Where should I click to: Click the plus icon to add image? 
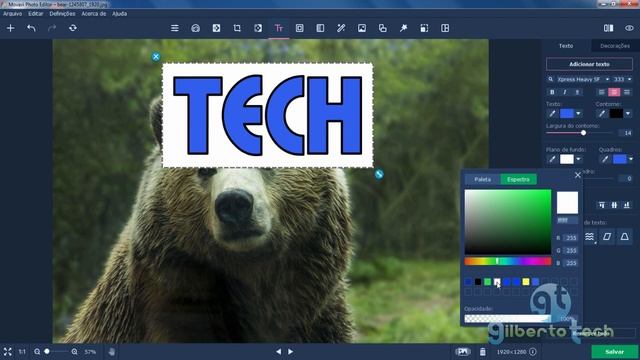click(x=11, y=28)
